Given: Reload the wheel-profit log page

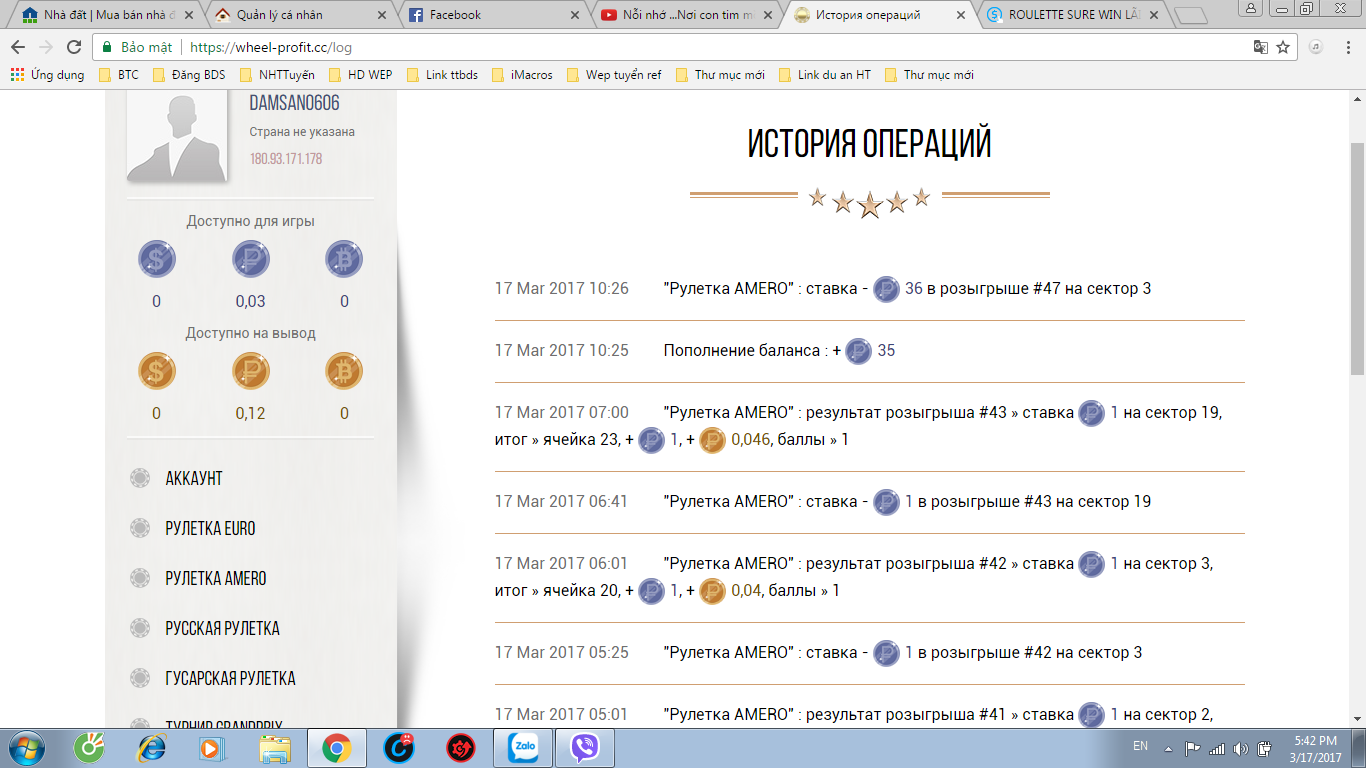Looking at the screenshot, I should point(73,47).
